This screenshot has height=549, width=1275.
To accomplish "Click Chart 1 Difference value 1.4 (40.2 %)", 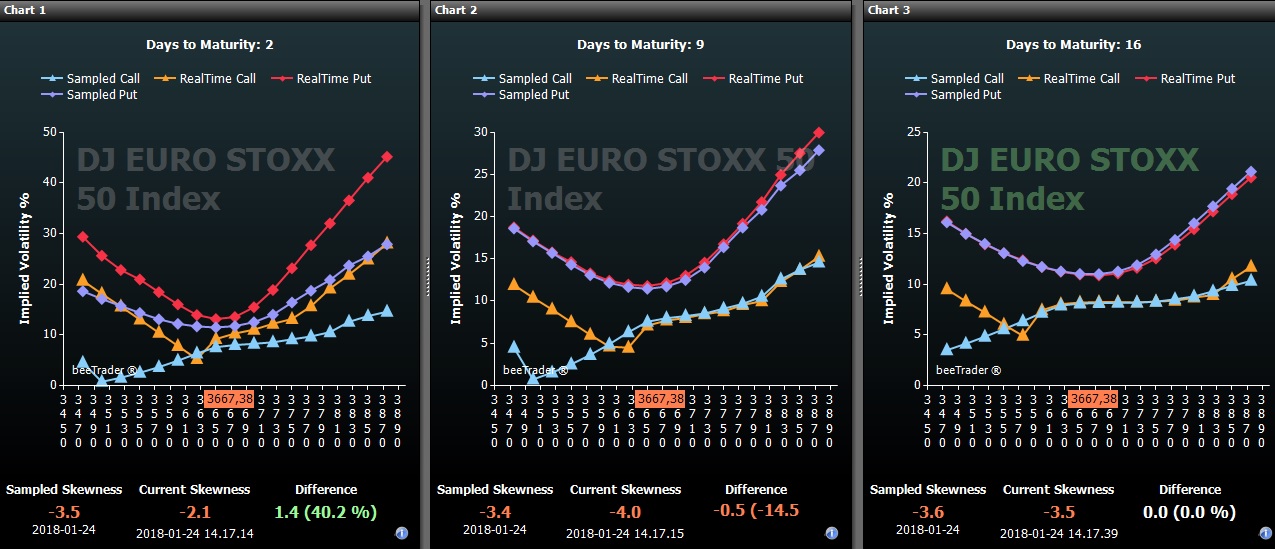I will click(325, 511).
